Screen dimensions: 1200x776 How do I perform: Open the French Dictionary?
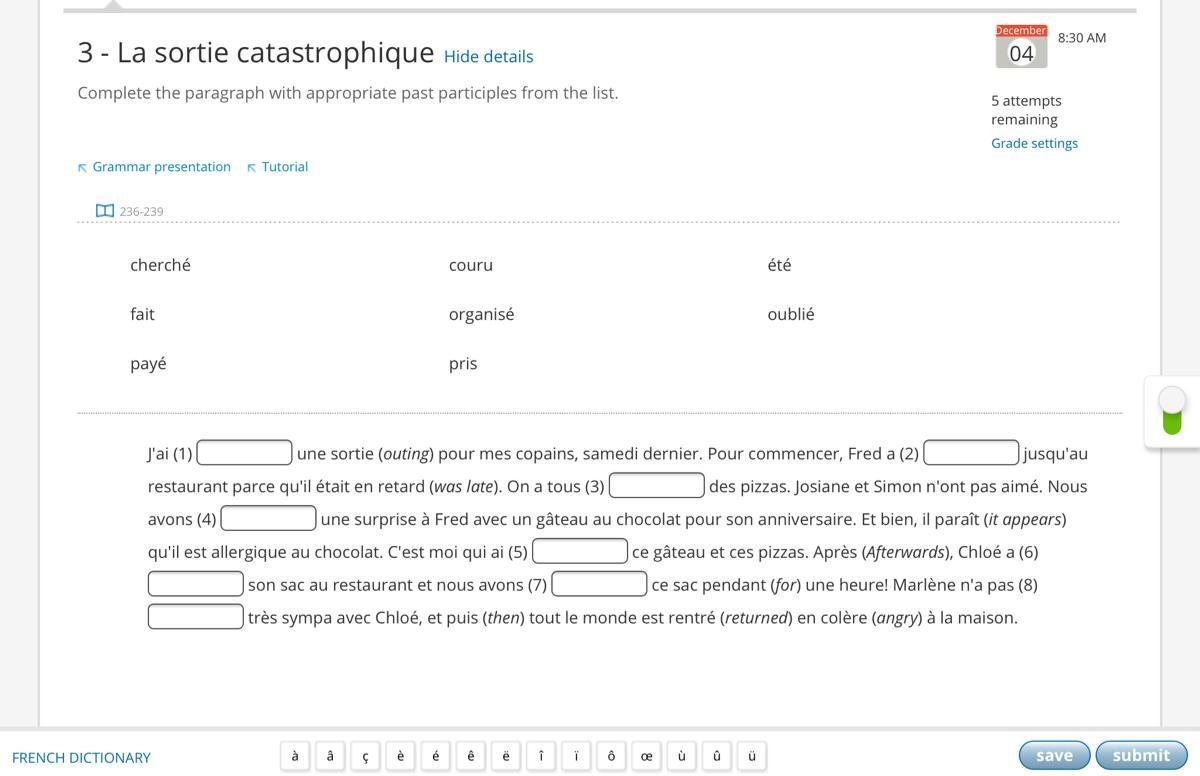pyautogui.click(x=81, y=757)
